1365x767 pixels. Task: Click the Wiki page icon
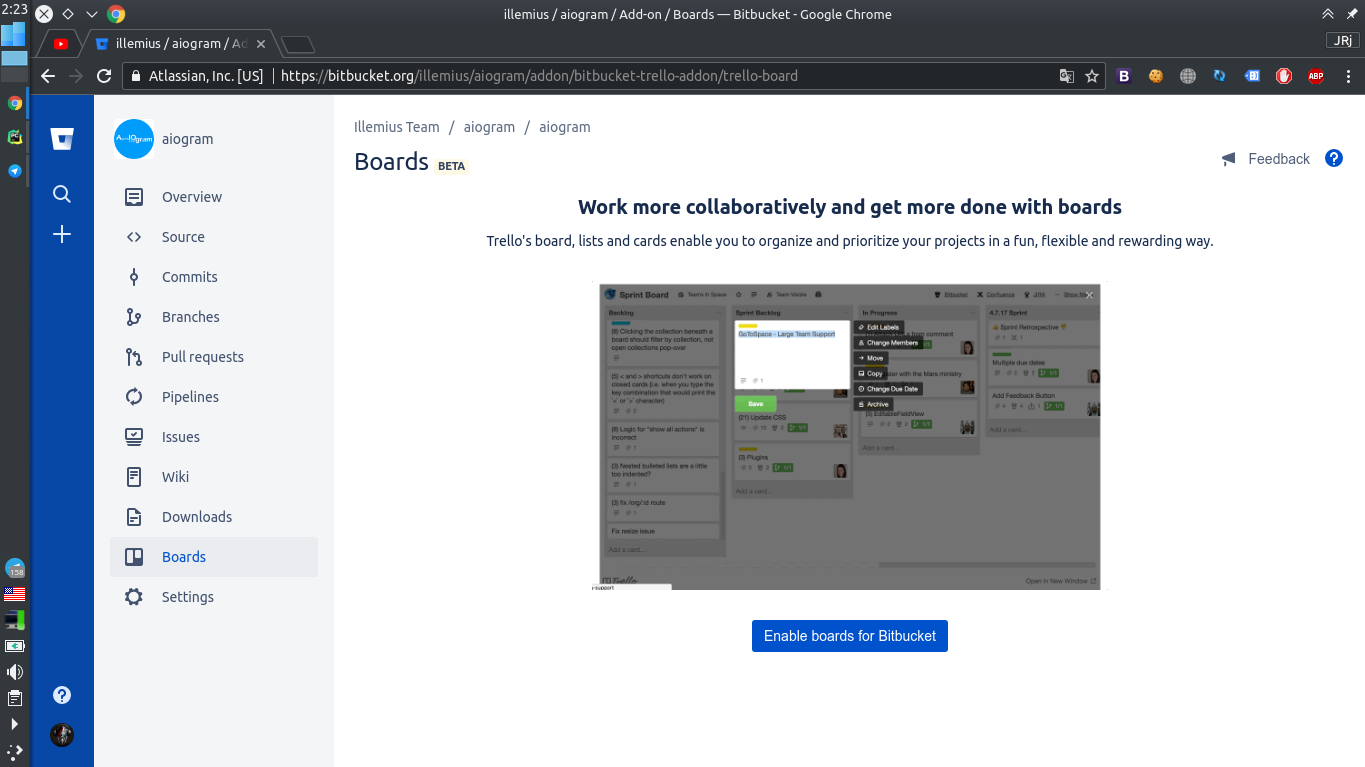134,477
